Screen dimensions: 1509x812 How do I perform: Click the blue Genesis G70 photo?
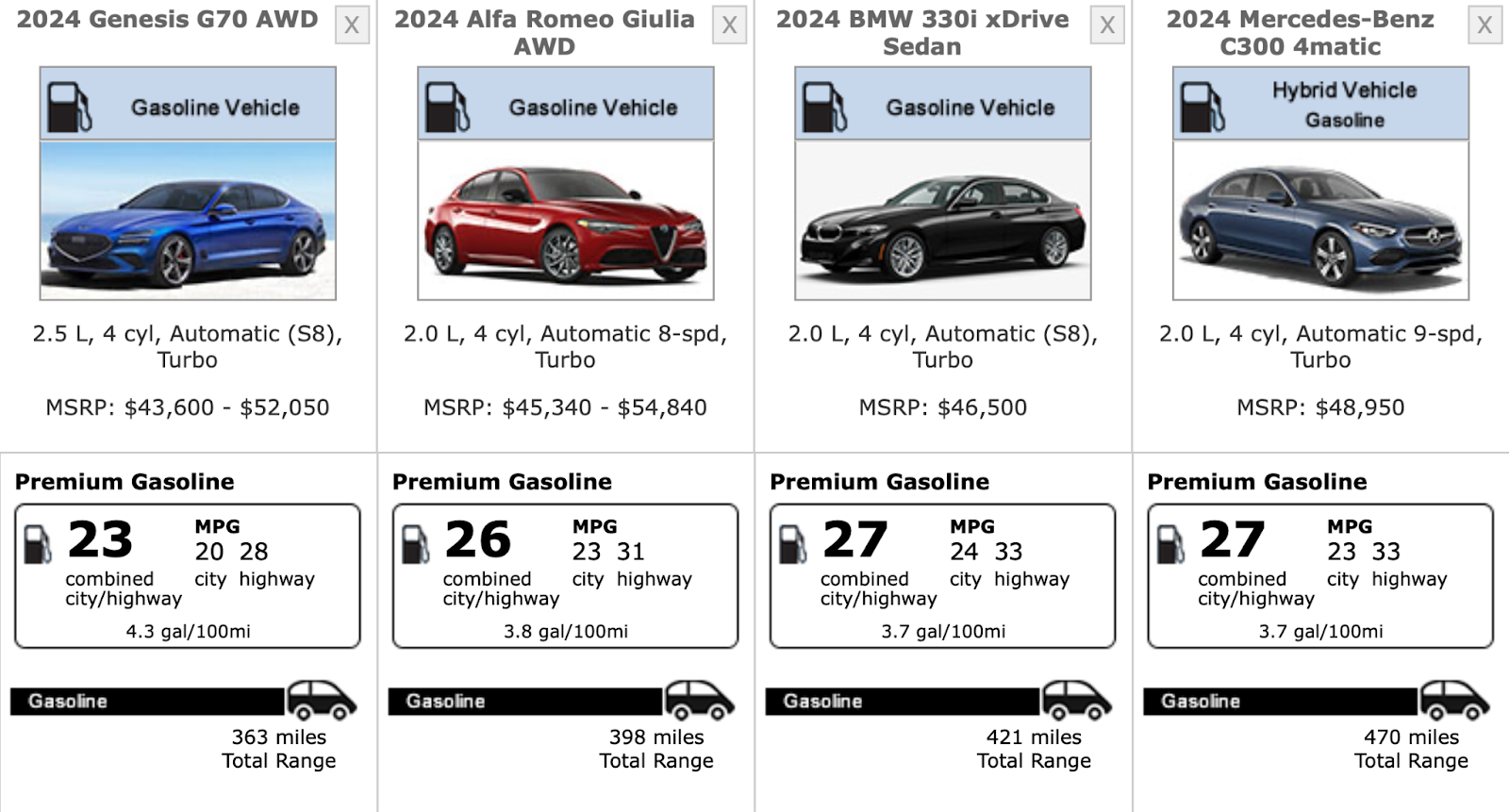pyautogui.click(x=188, y=221)
